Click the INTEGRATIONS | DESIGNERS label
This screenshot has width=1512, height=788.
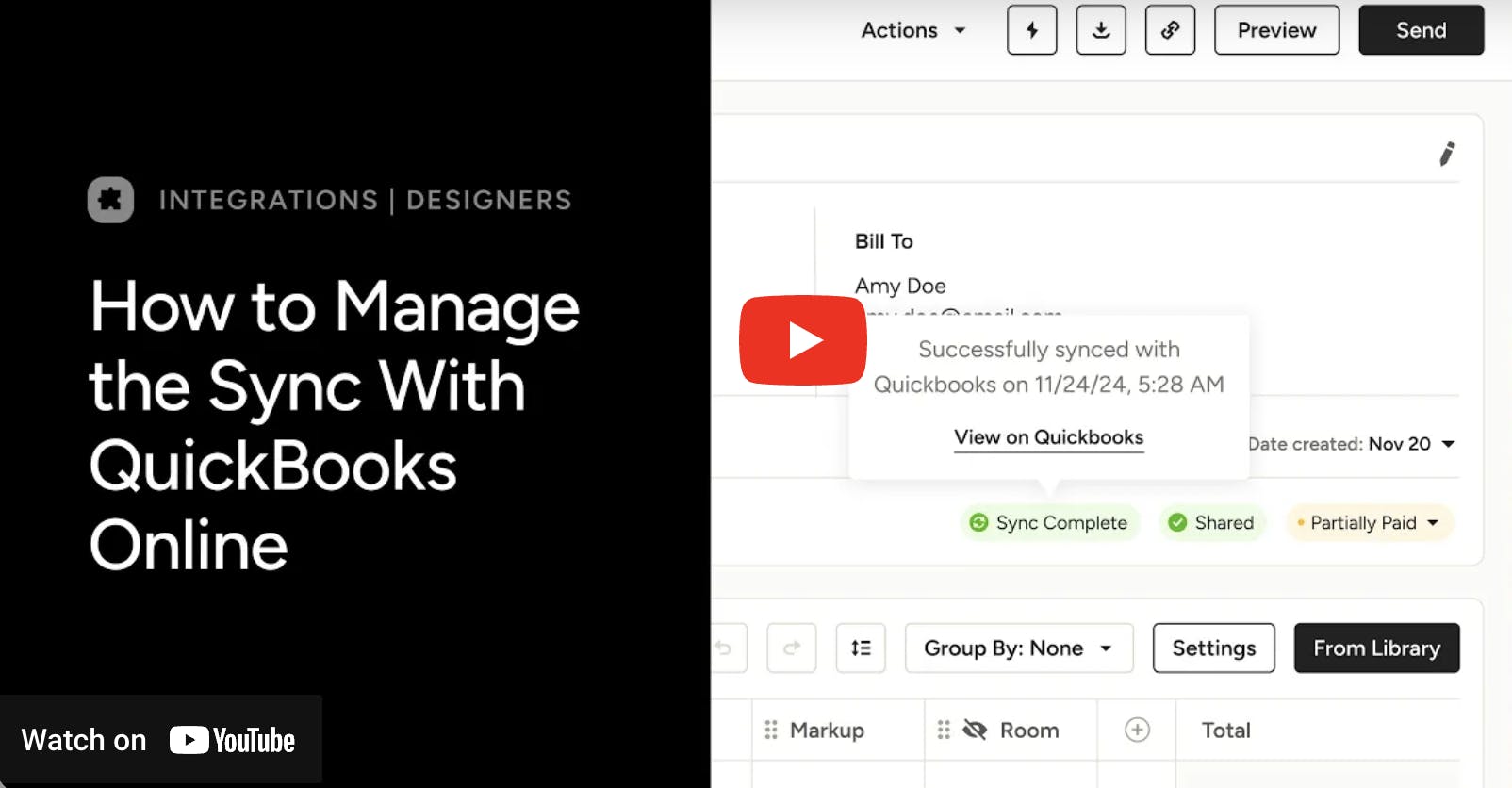(365, 200)
